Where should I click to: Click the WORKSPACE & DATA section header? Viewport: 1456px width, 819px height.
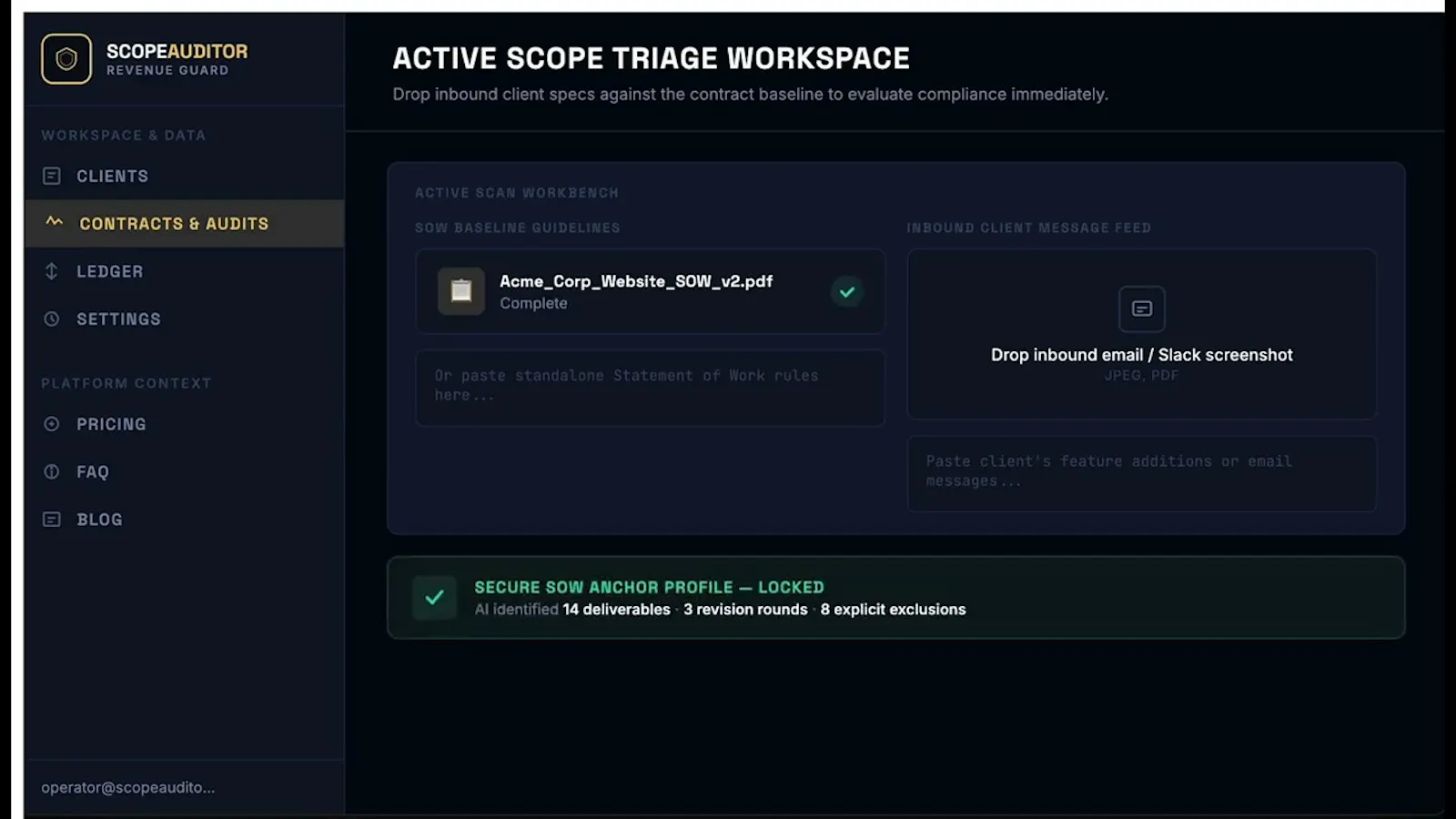[123, 135]
